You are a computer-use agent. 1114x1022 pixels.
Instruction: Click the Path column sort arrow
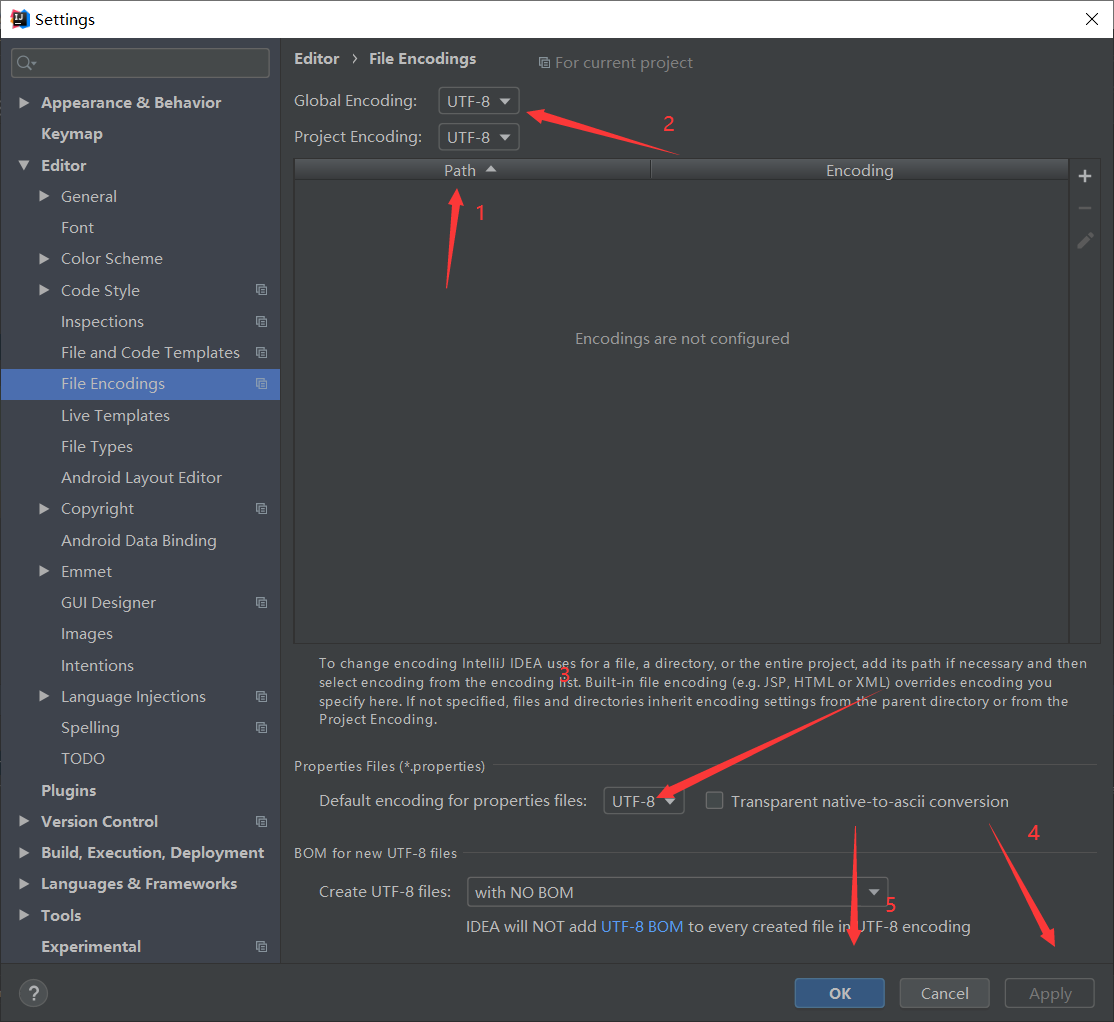[491, 169]
